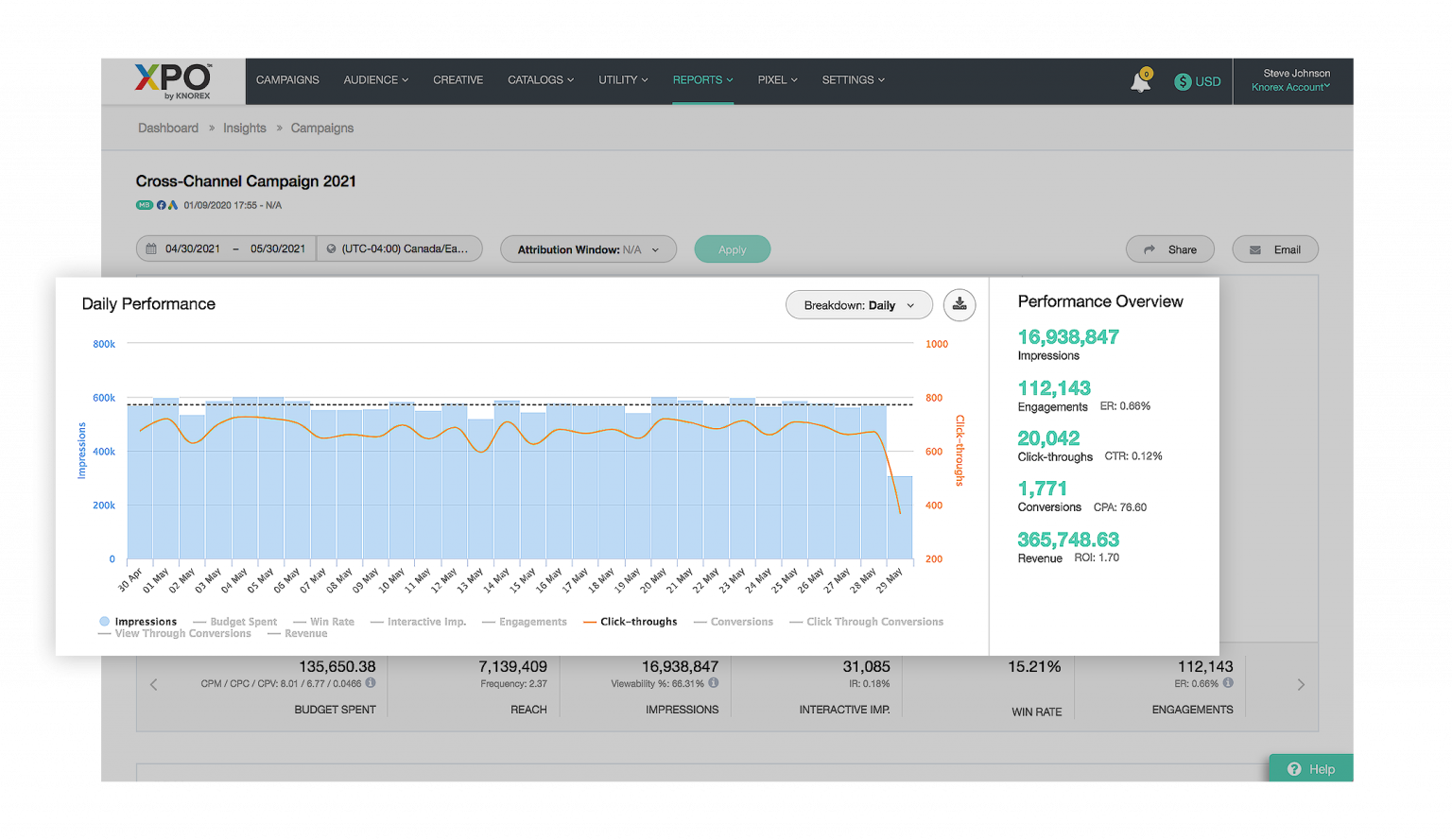The image size is (1452, 840).
Task: Open the CATALOGS menu
Action: point(540,80)
